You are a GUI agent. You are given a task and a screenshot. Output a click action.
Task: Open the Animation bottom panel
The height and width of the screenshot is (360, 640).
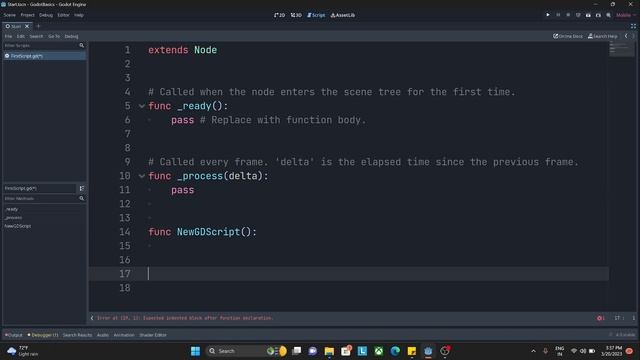pyautogui.click(x=124, y=335)
